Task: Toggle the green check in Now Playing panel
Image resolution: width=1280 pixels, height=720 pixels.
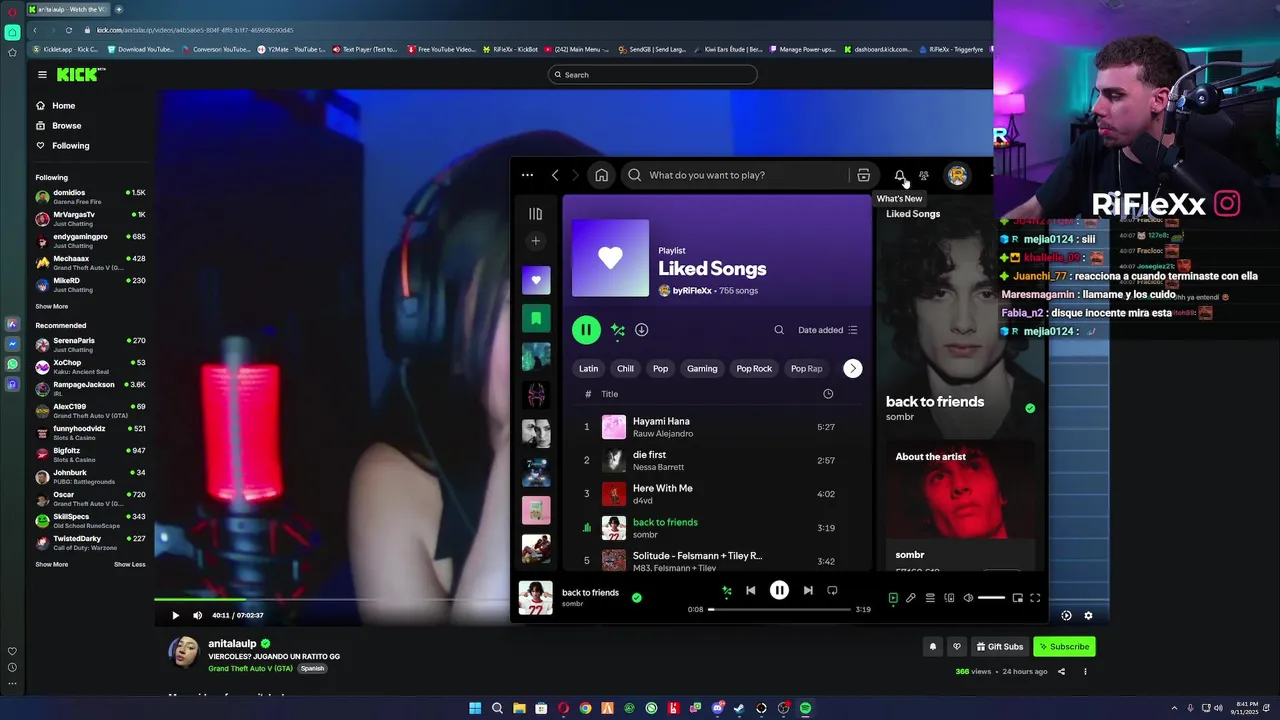Action: (x=1030, y=408)
